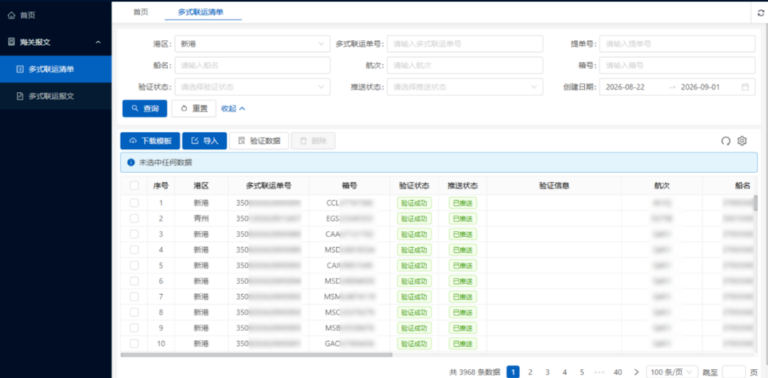768x378 pixels.
Task: Go to page 2
Action: tap(530, 372)
